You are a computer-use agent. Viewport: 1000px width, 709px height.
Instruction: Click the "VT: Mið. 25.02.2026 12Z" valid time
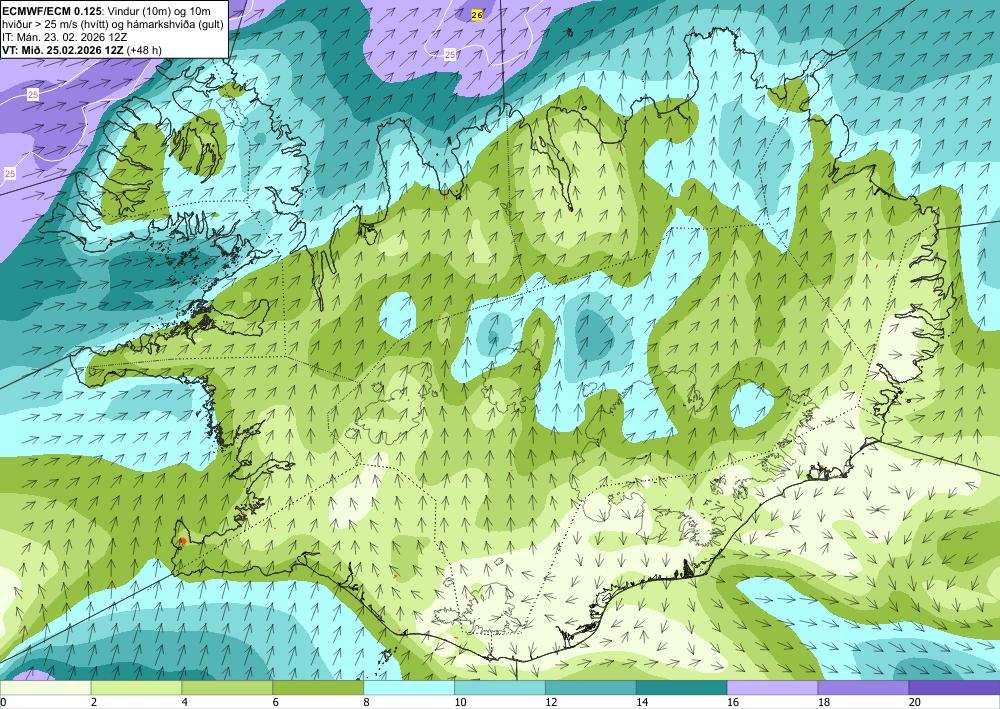click(63, 50)
